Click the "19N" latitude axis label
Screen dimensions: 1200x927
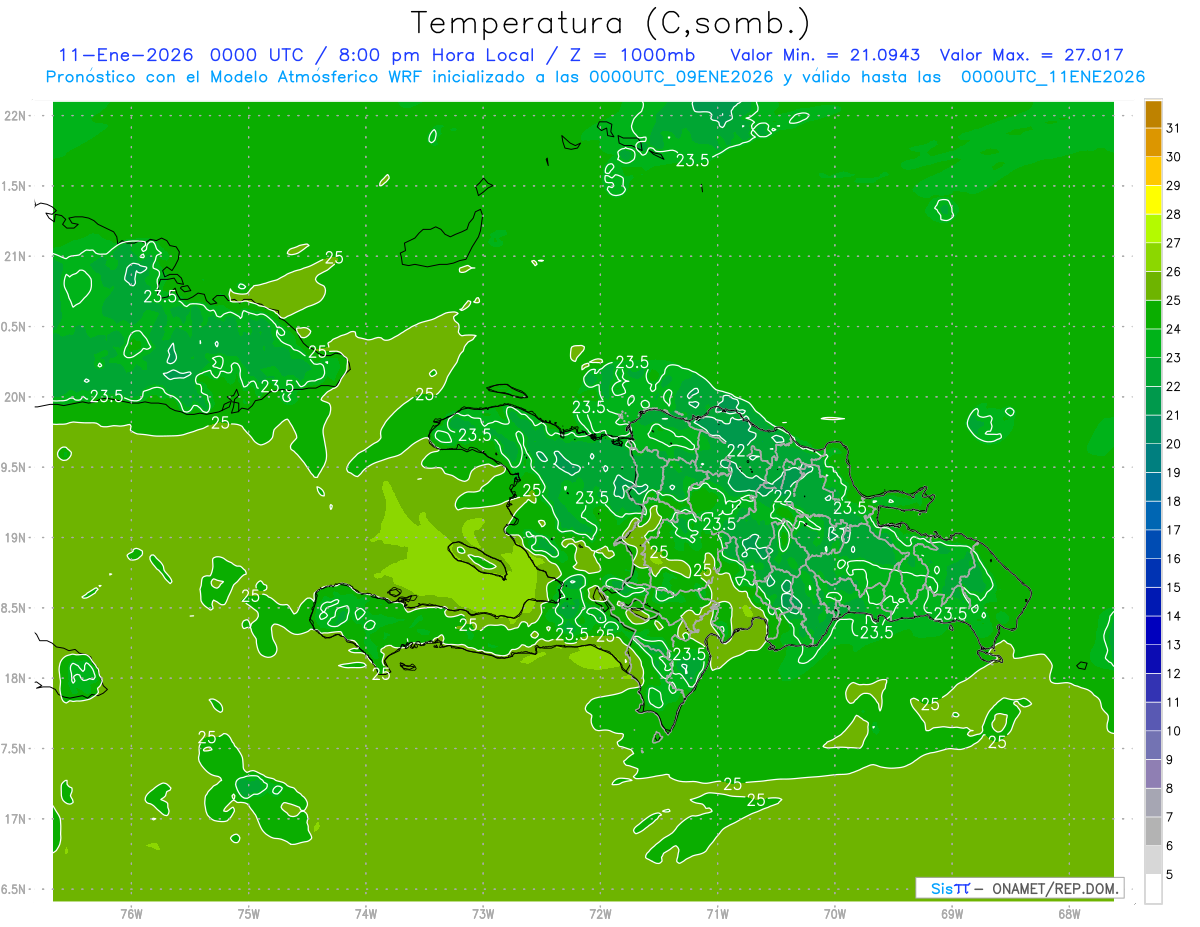point(15,538)
